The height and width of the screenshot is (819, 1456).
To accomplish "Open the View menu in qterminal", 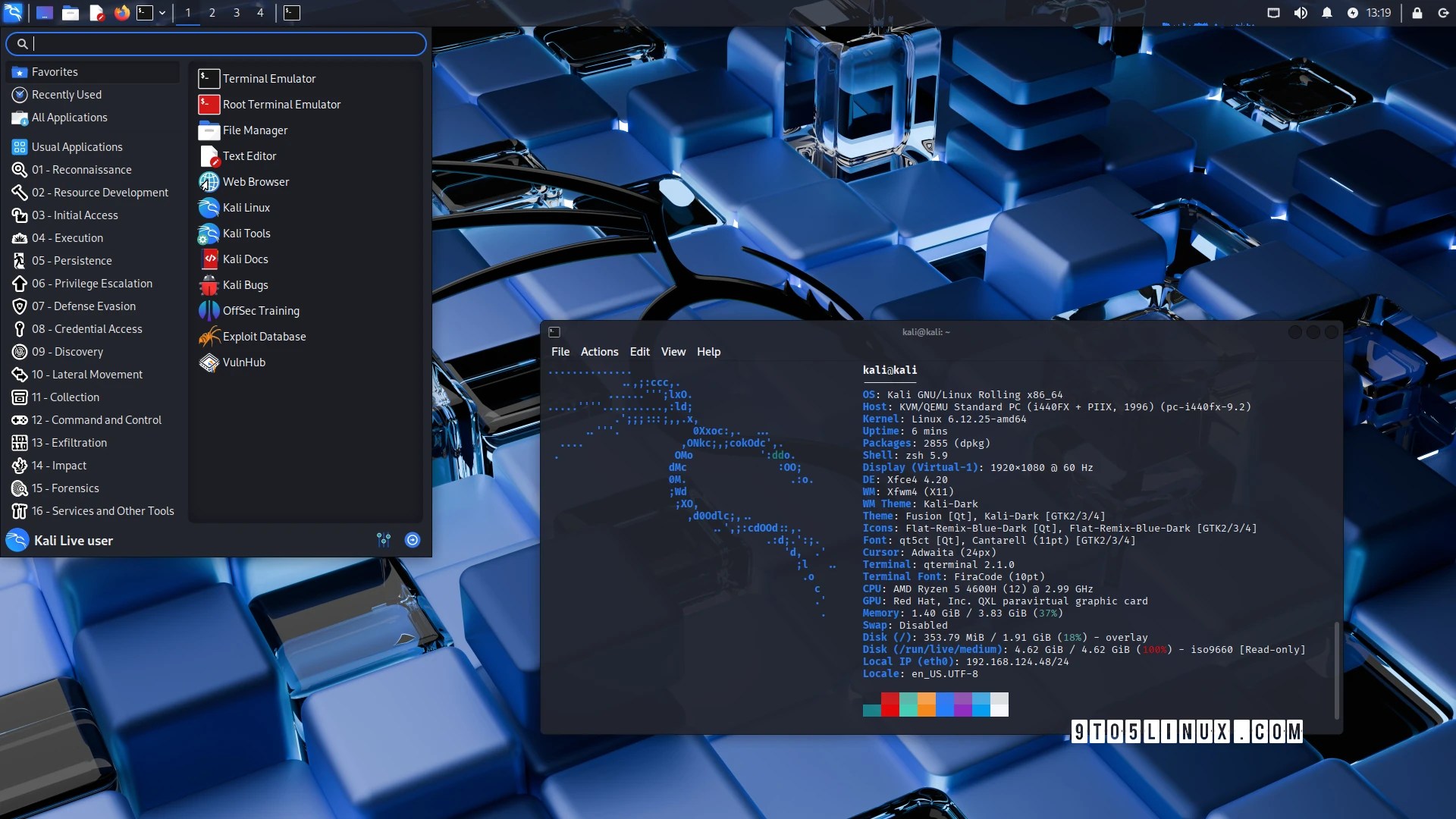I will point(673,352).
